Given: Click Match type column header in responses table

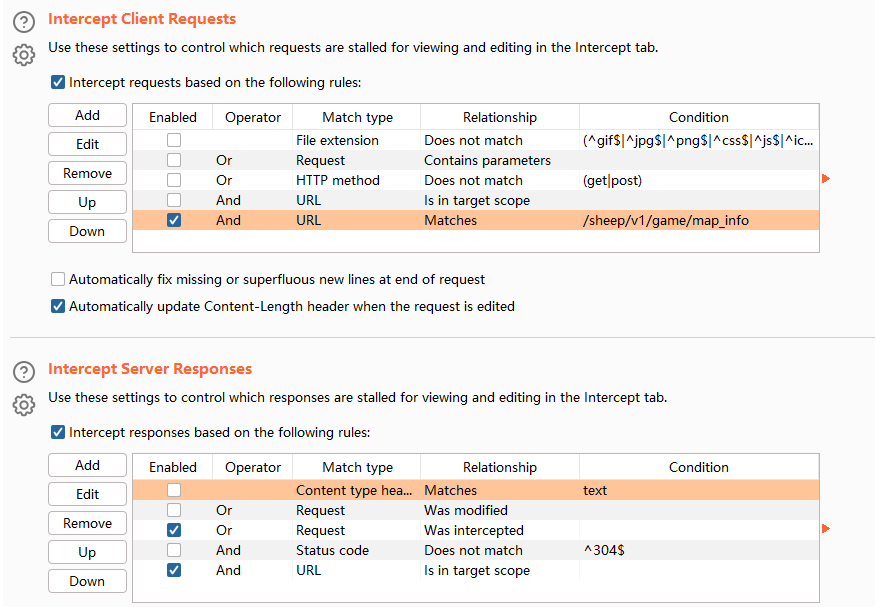Looking at the screenshot, I should tap(357, 467).
